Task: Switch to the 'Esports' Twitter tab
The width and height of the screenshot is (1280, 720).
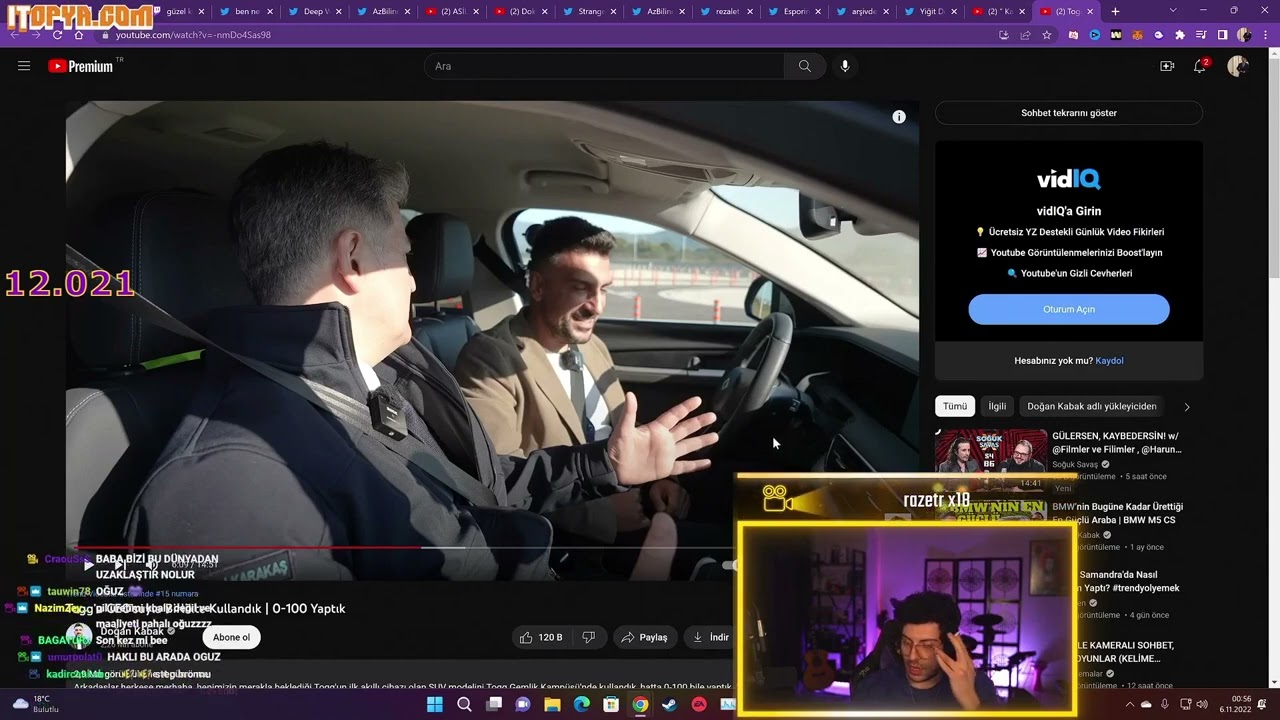Action: (791, 12)
